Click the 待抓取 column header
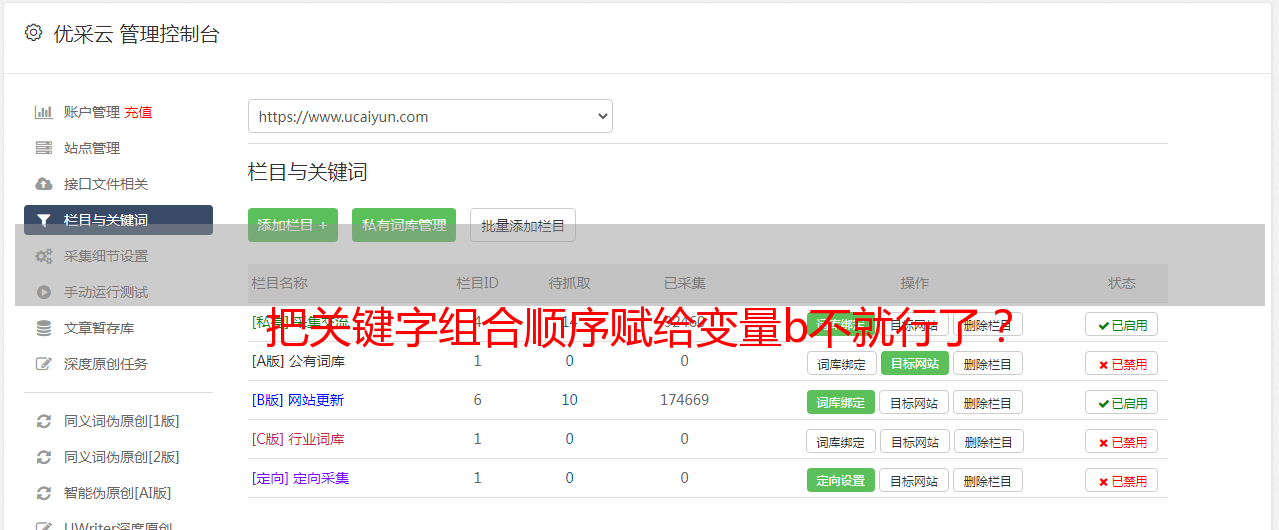The image size is (1279, 530). coord(570,283)
